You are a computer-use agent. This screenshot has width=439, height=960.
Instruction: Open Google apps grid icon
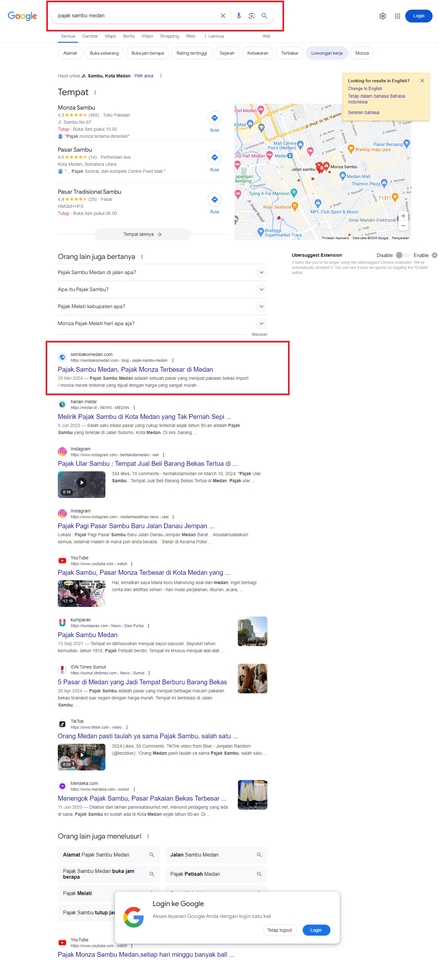(x=397, y=16)
